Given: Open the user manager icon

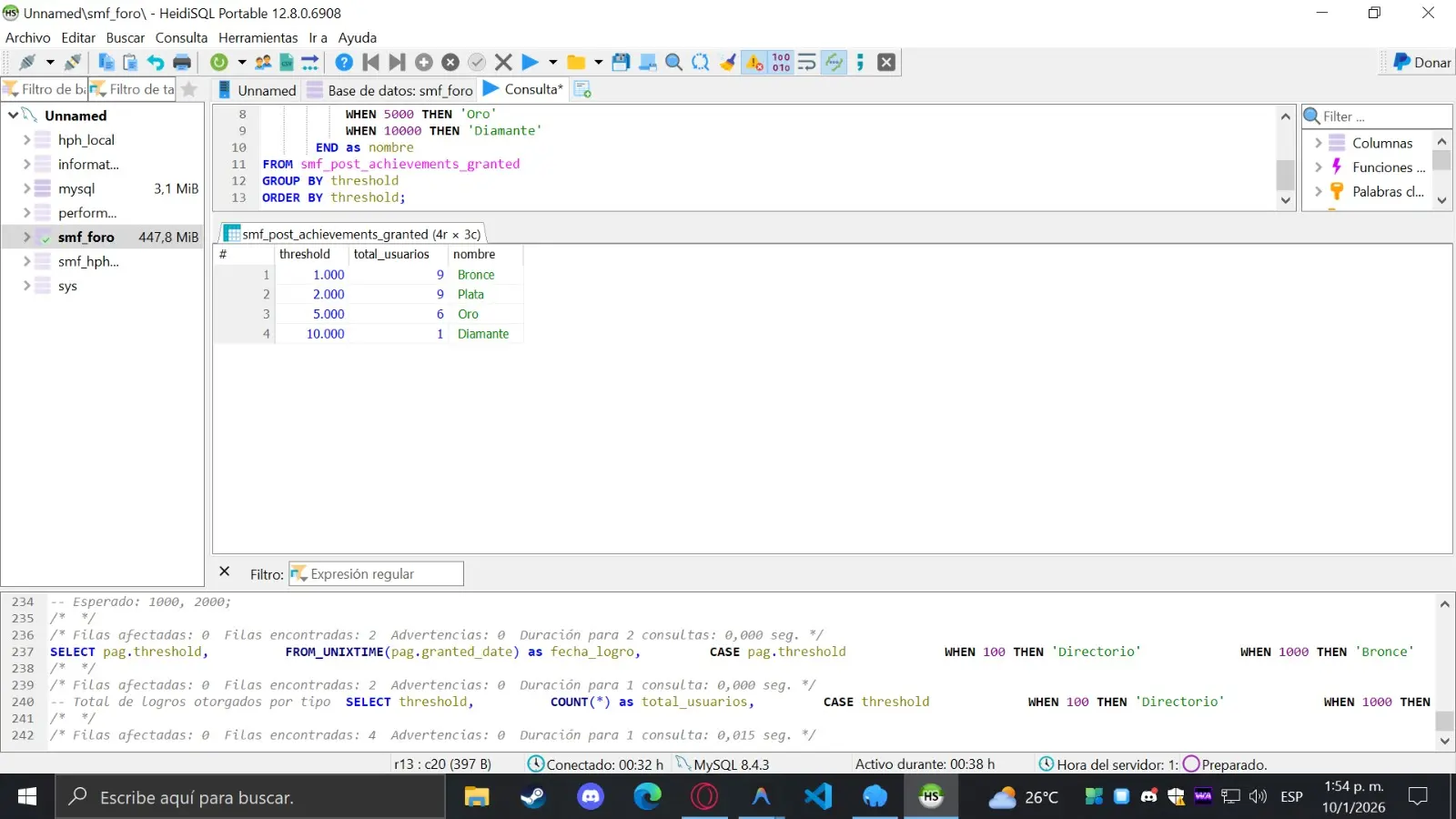Looking at the screenshot, I should [x=263, y=62].
